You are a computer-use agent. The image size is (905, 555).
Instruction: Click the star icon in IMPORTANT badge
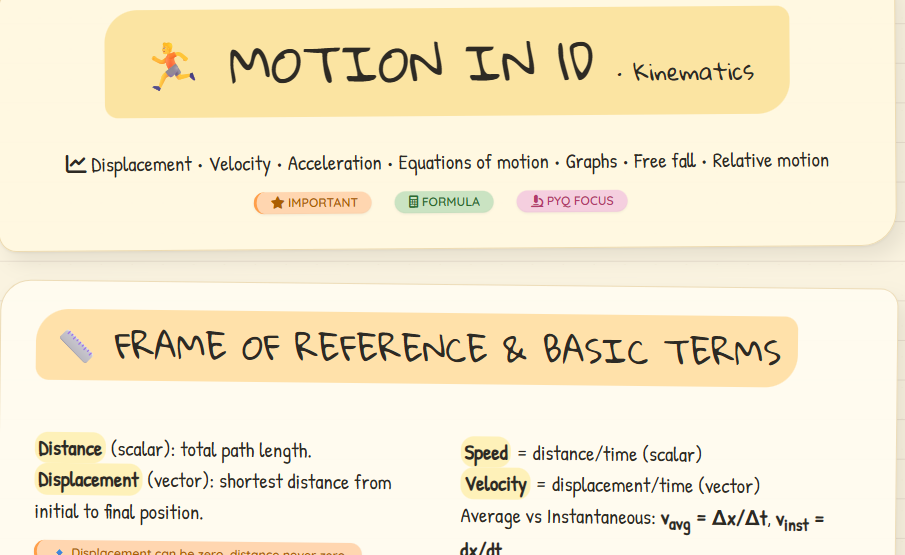tap(278, 203)
